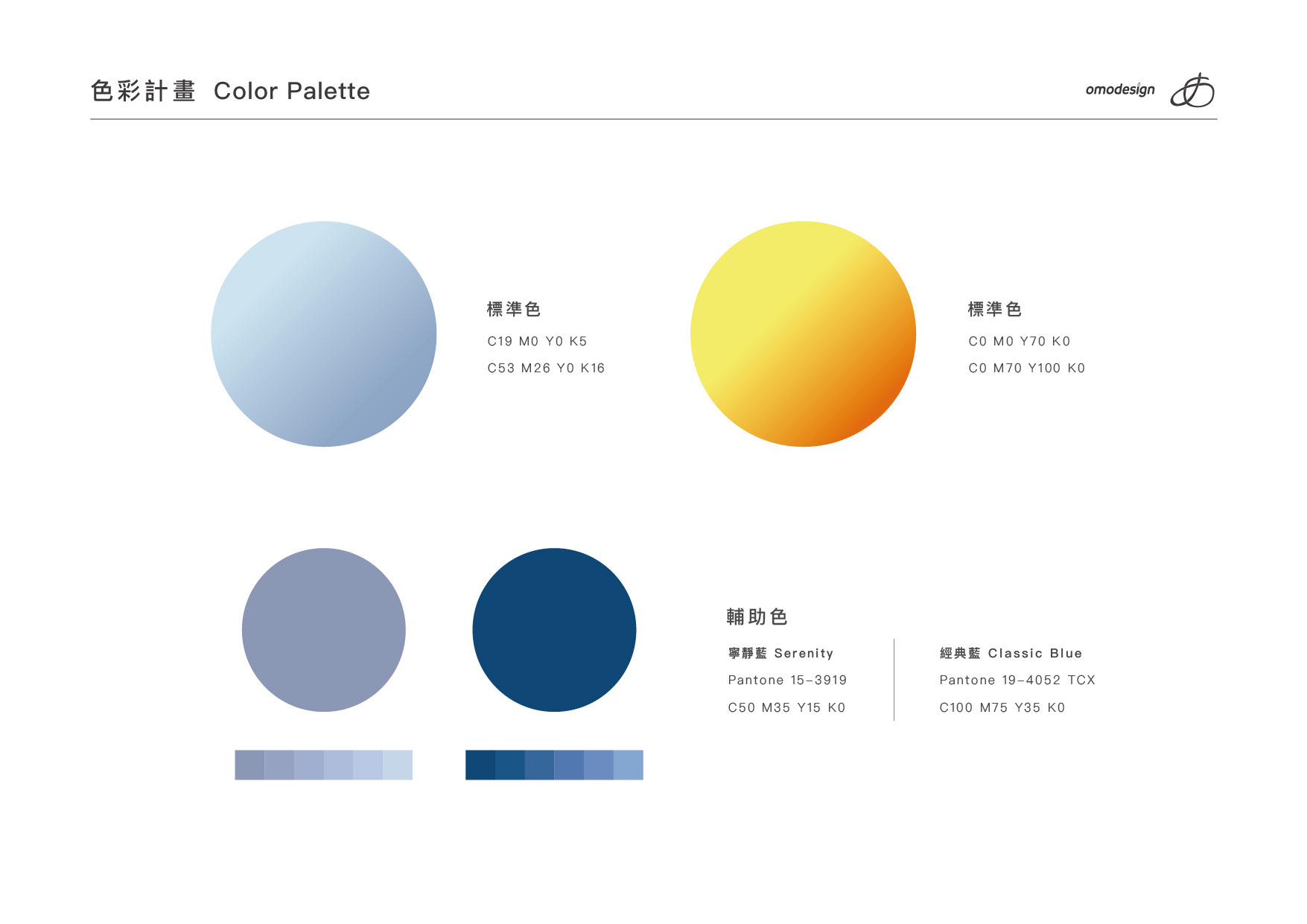
Task: Select the C19 M0 Y0 K5 value
Action: [537, 341]
